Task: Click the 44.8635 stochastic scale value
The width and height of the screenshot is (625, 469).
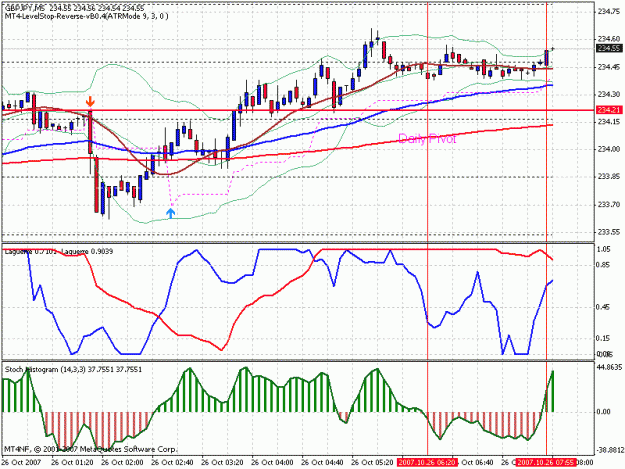Action: coord(610,367)
